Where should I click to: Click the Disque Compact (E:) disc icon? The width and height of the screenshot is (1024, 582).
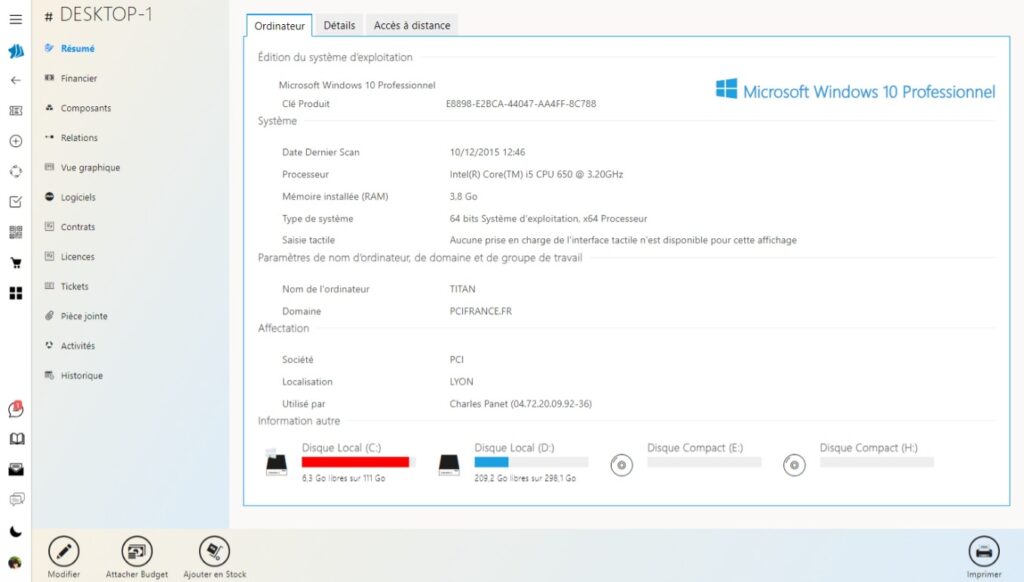[622, 465]
